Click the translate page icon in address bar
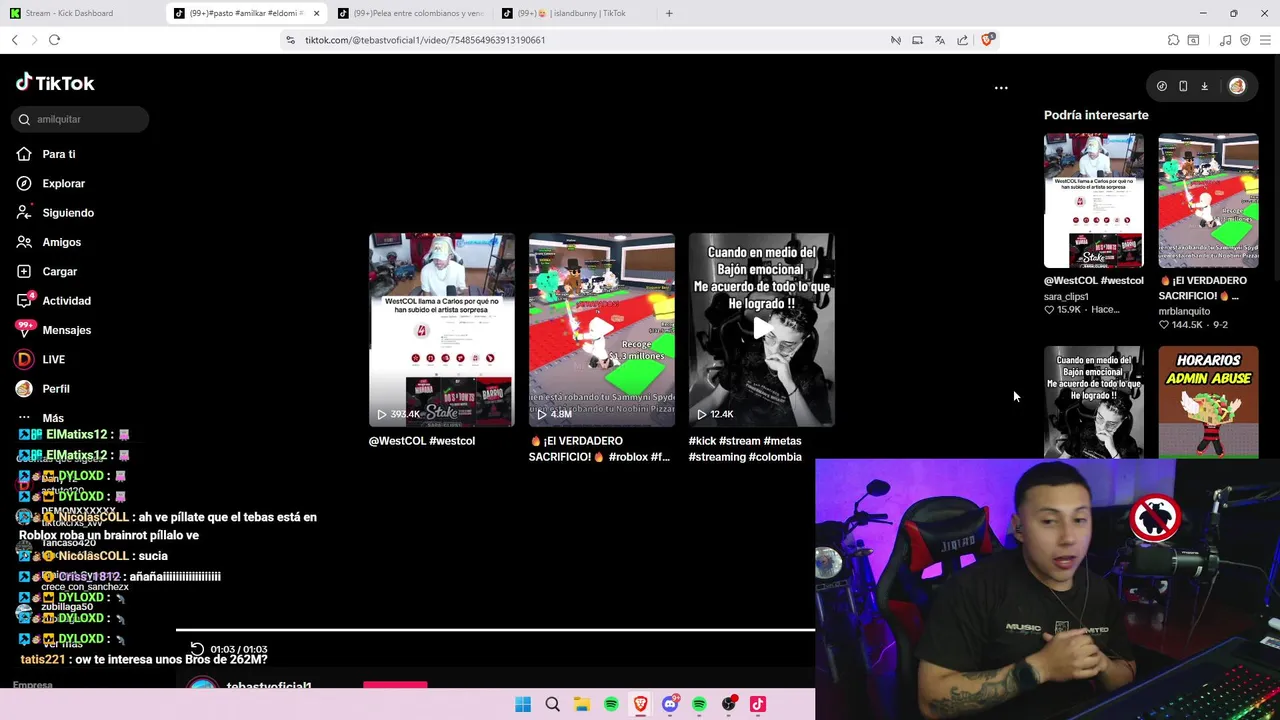The height and width of the screenshot is (720, 1280). (940, 40)
